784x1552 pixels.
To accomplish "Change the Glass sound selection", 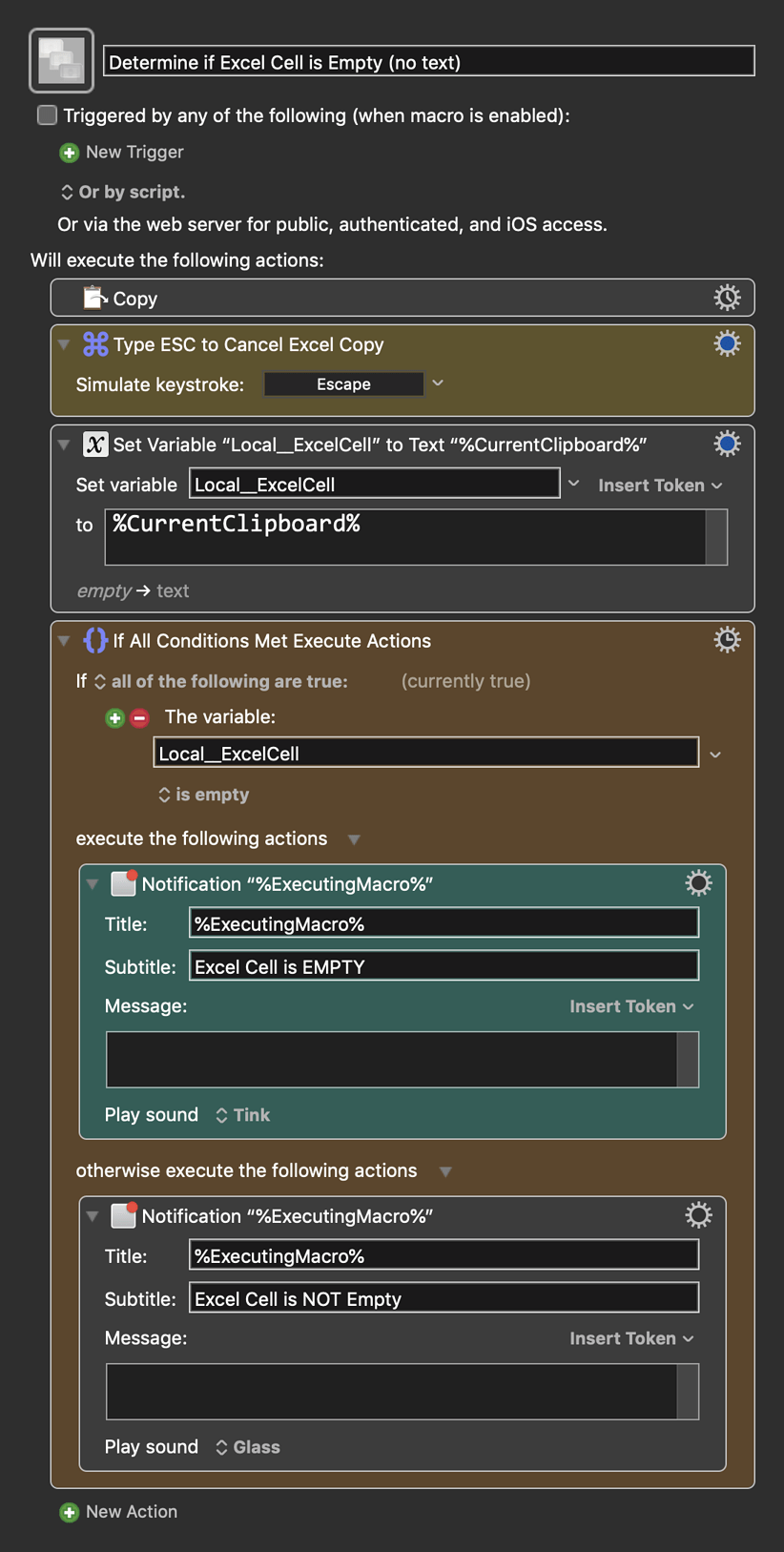I will tap(247, 1447).
